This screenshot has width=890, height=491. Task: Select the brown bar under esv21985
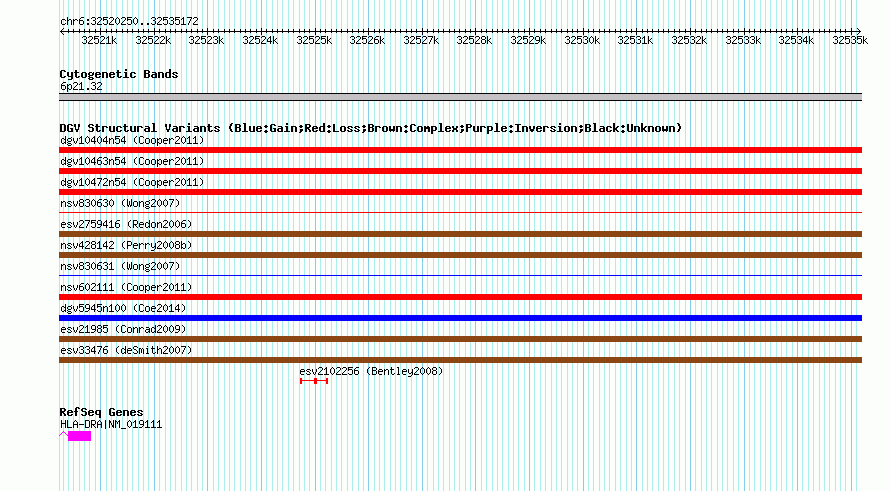tap(460, 339)
